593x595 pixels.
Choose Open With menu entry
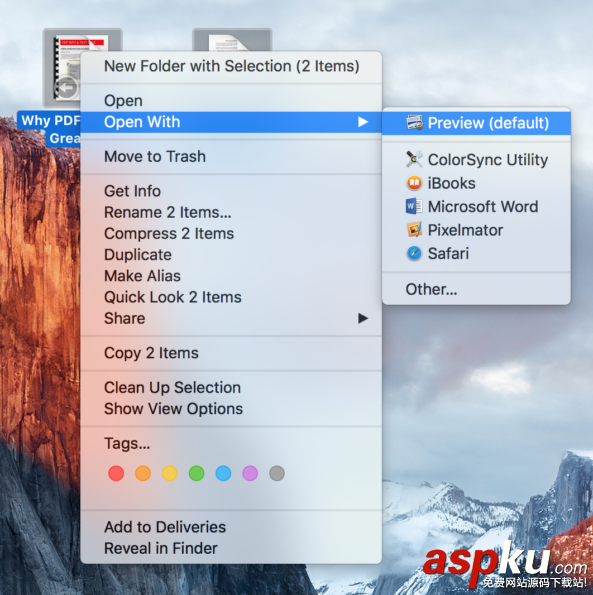231,122
